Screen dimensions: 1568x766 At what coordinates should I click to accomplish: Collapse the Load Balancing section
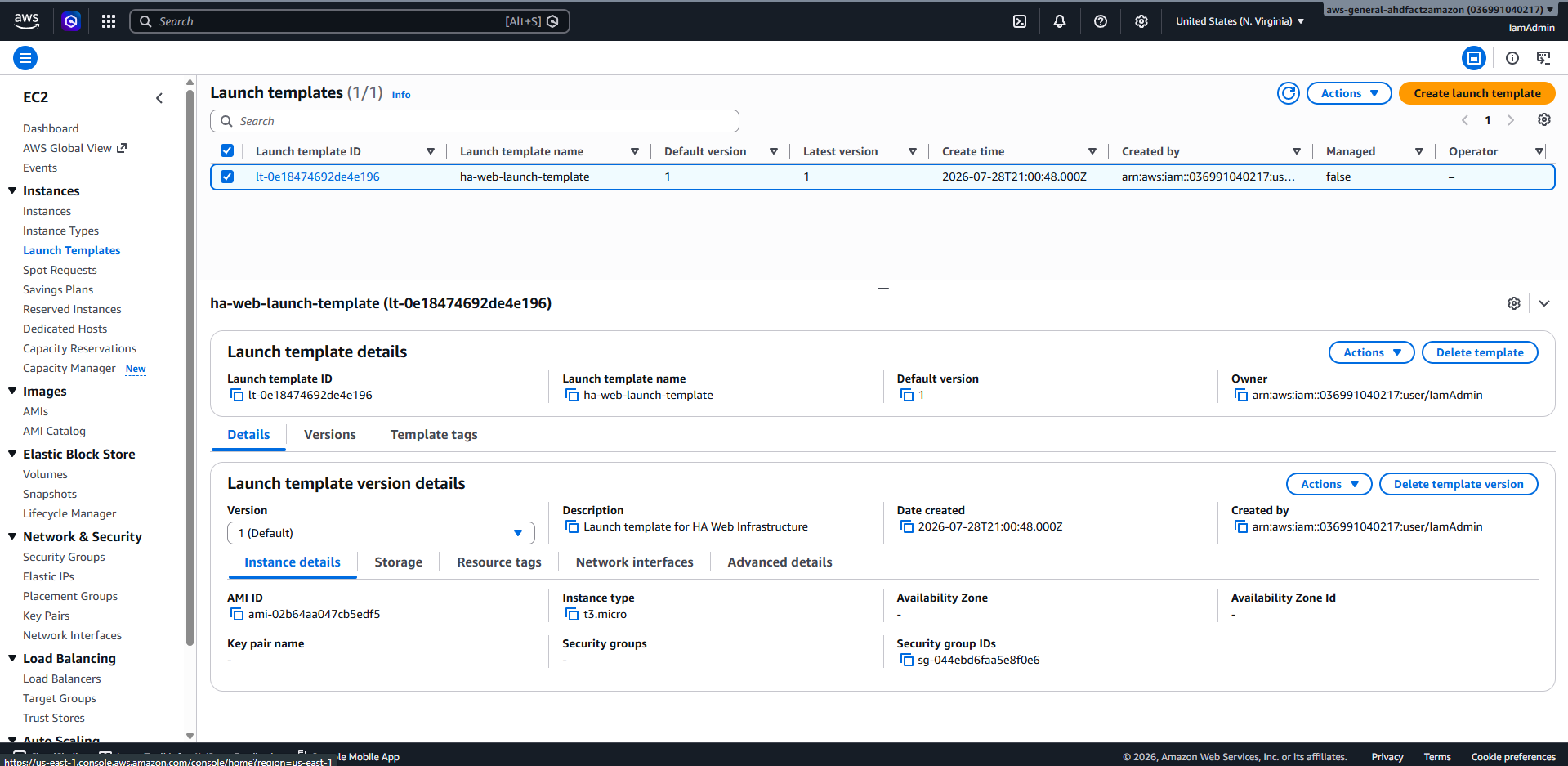point(12,658)
